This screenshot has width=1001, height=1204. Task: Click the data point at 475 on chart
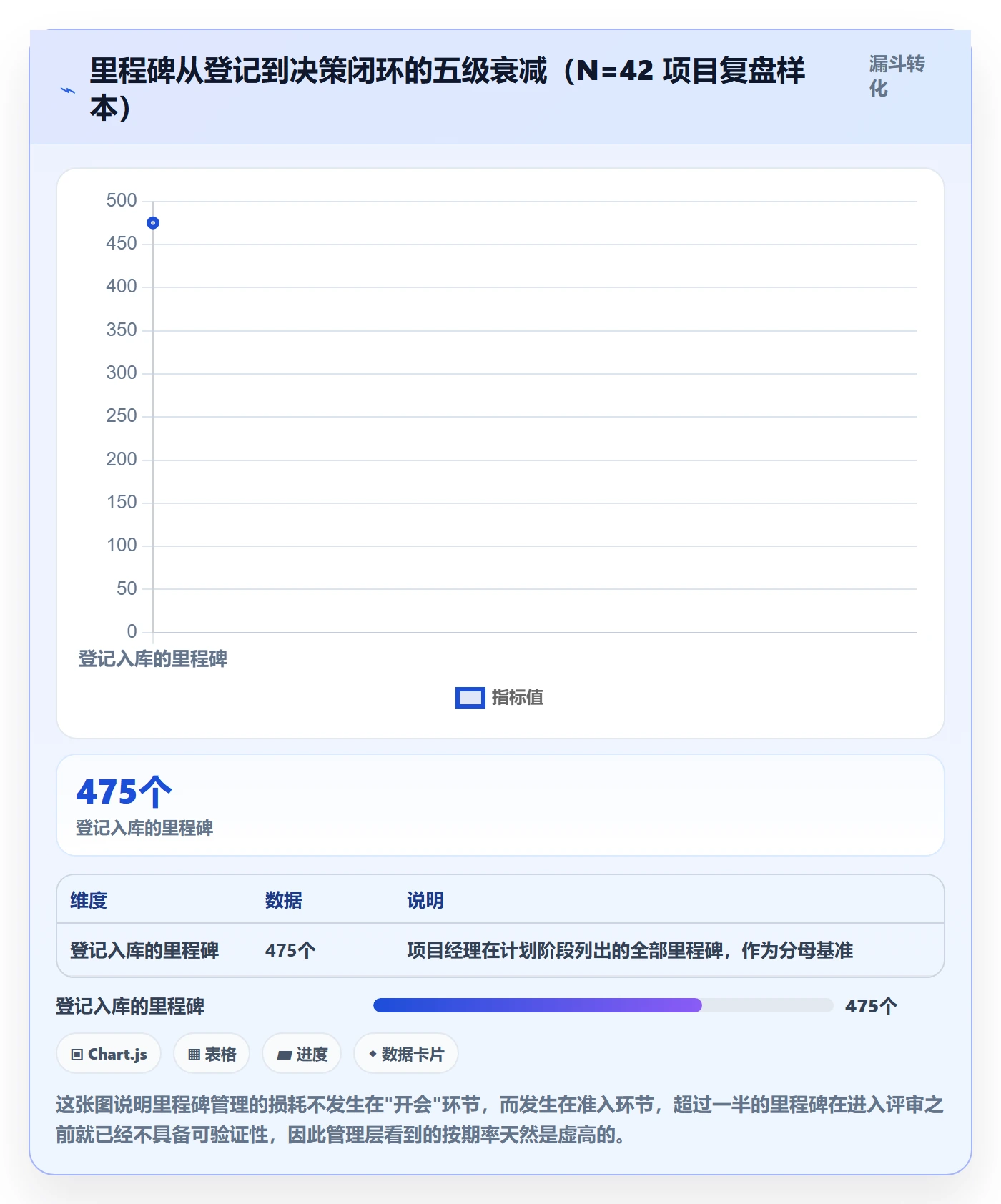pos(153,223)
